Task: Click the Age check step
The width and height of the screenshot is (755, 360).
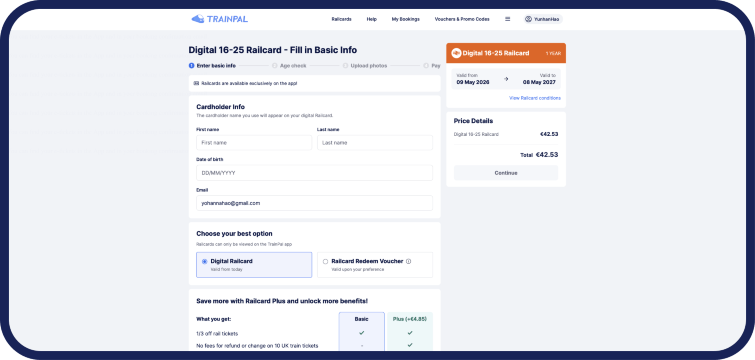Action: click(x=289, y=65)
